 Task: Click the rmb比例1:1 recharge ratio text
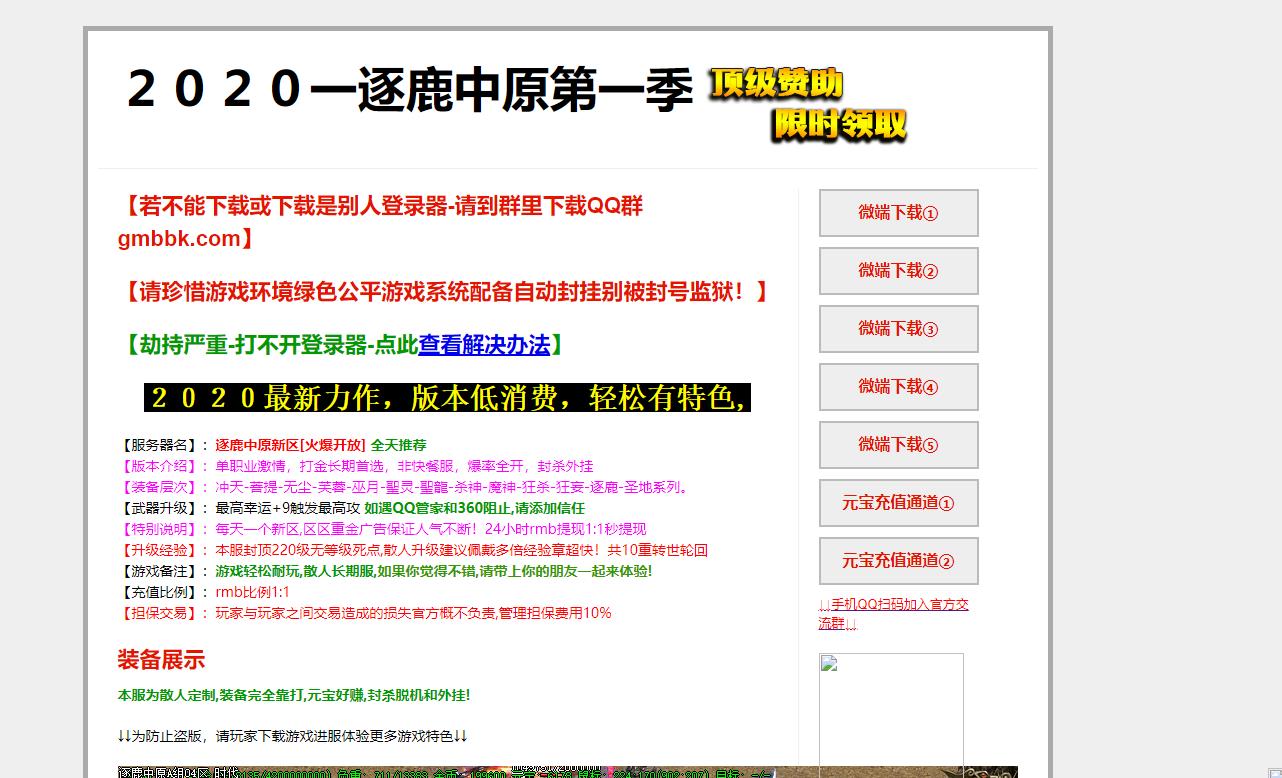click(252, 592)
